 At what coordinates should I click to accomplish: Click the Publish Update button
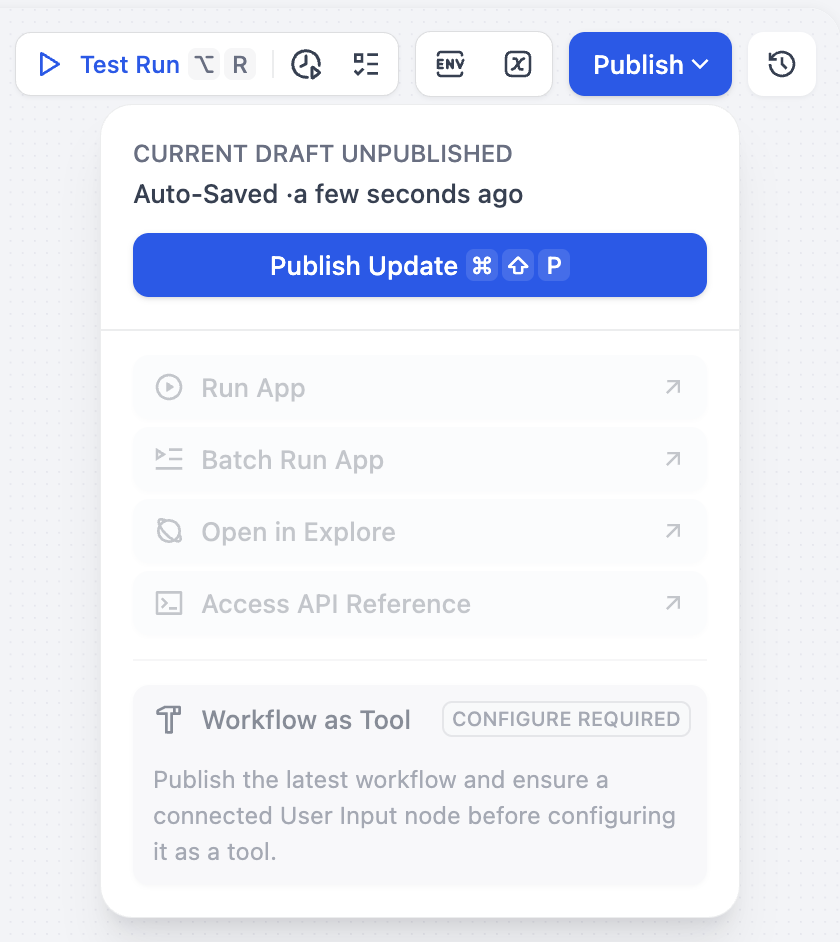coord(419,265)
